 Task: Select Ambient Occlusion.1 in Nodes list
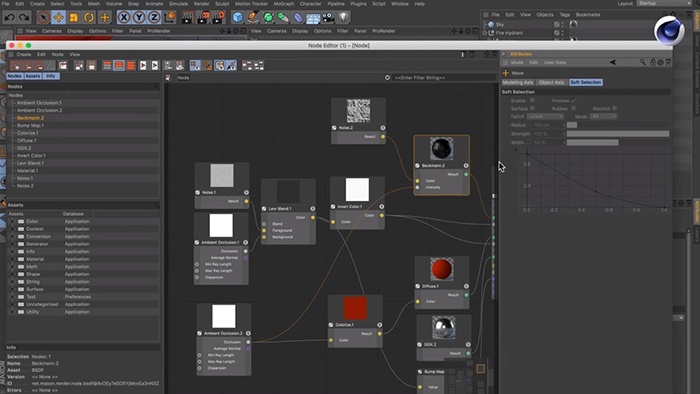tap(39, 103)
